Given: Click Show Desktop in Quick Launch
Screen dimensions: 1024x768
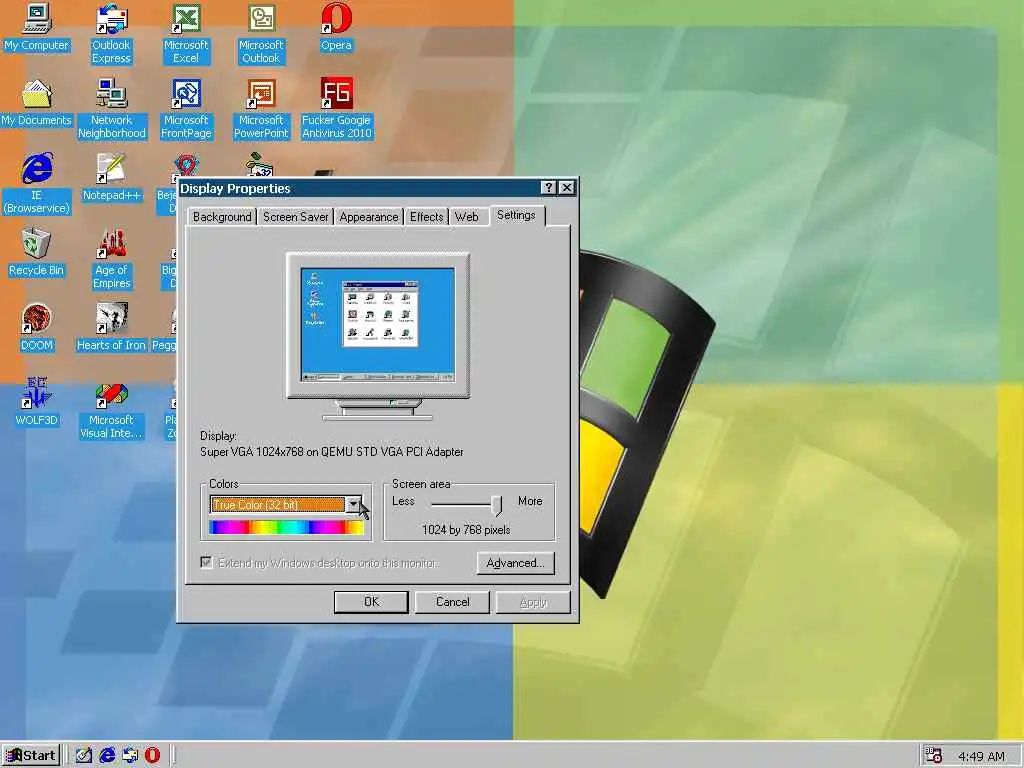Looking at the screenshot, I should [x=84, y=756].
